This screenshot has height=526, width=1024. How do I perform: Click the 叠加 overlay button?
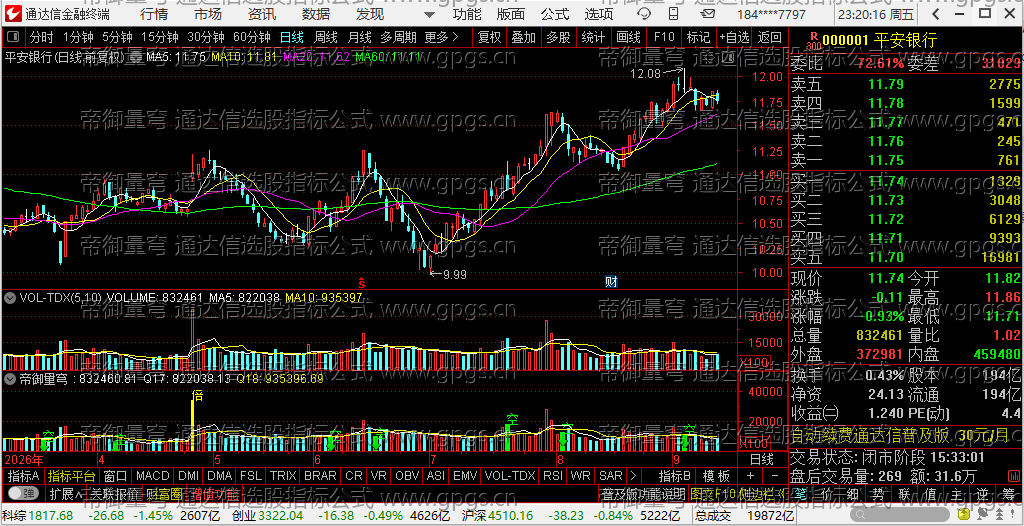524,37
